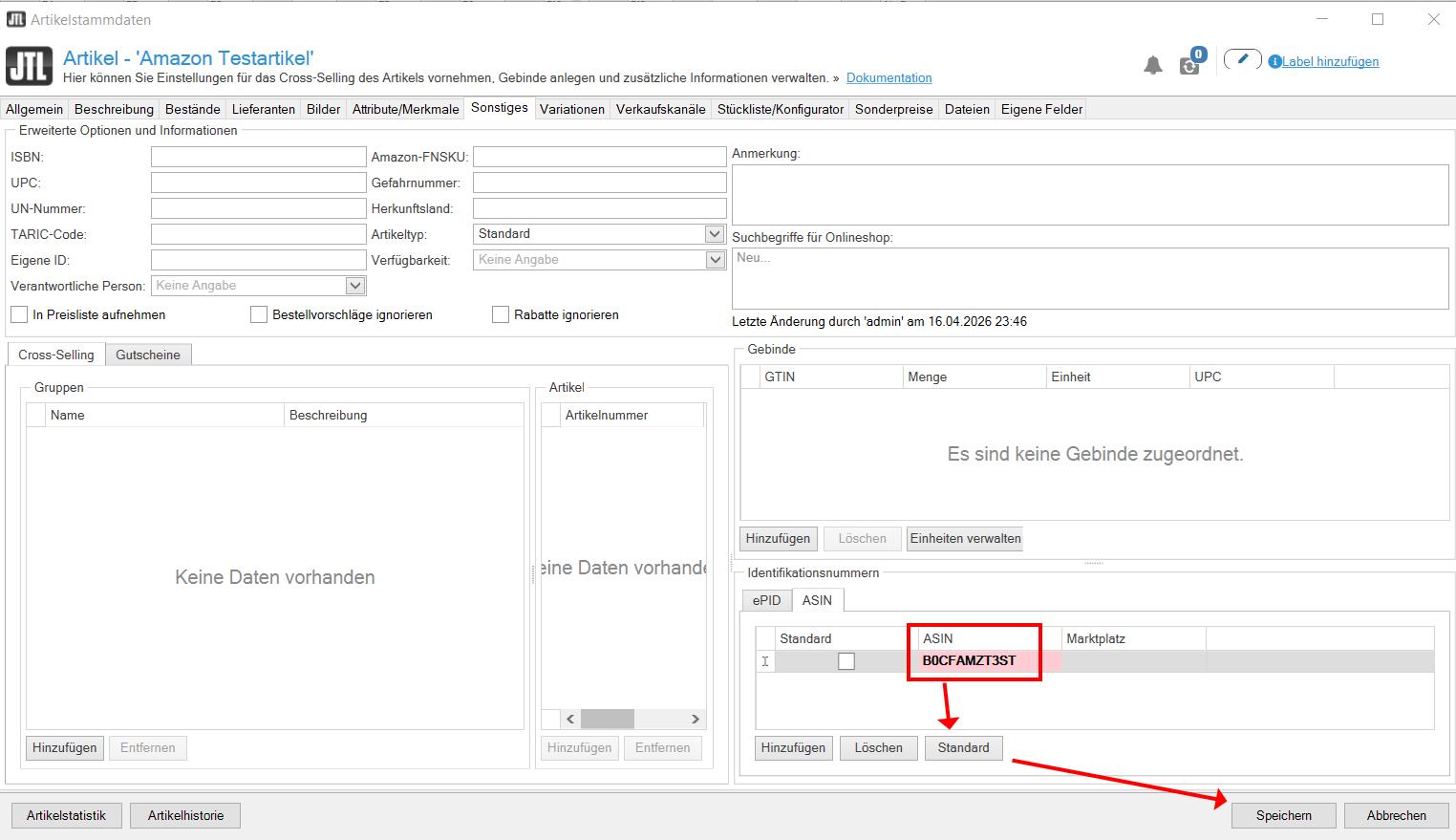Open Artikelstatistik
This screenshot has height=840, width=1456.
pos(67,815)
